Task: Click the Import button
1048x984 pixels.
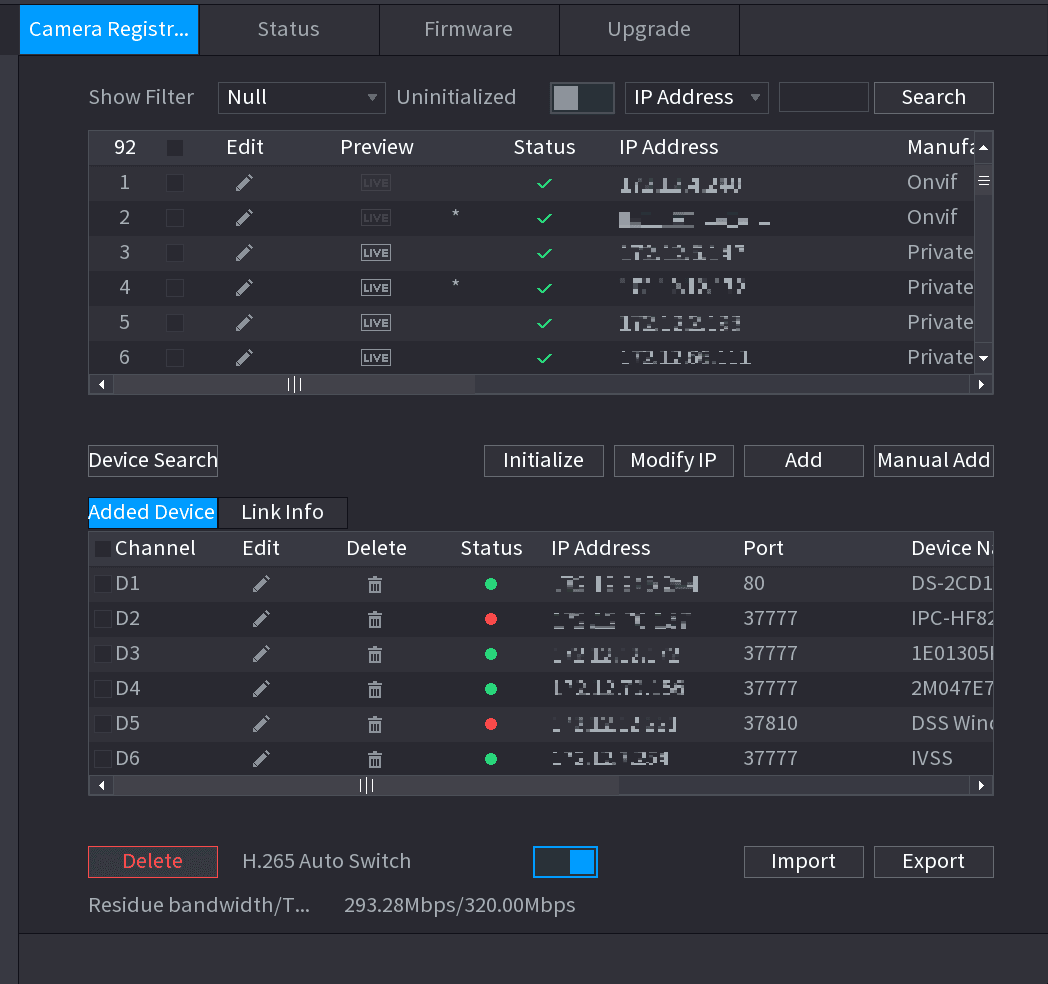Action: (803, 862)
